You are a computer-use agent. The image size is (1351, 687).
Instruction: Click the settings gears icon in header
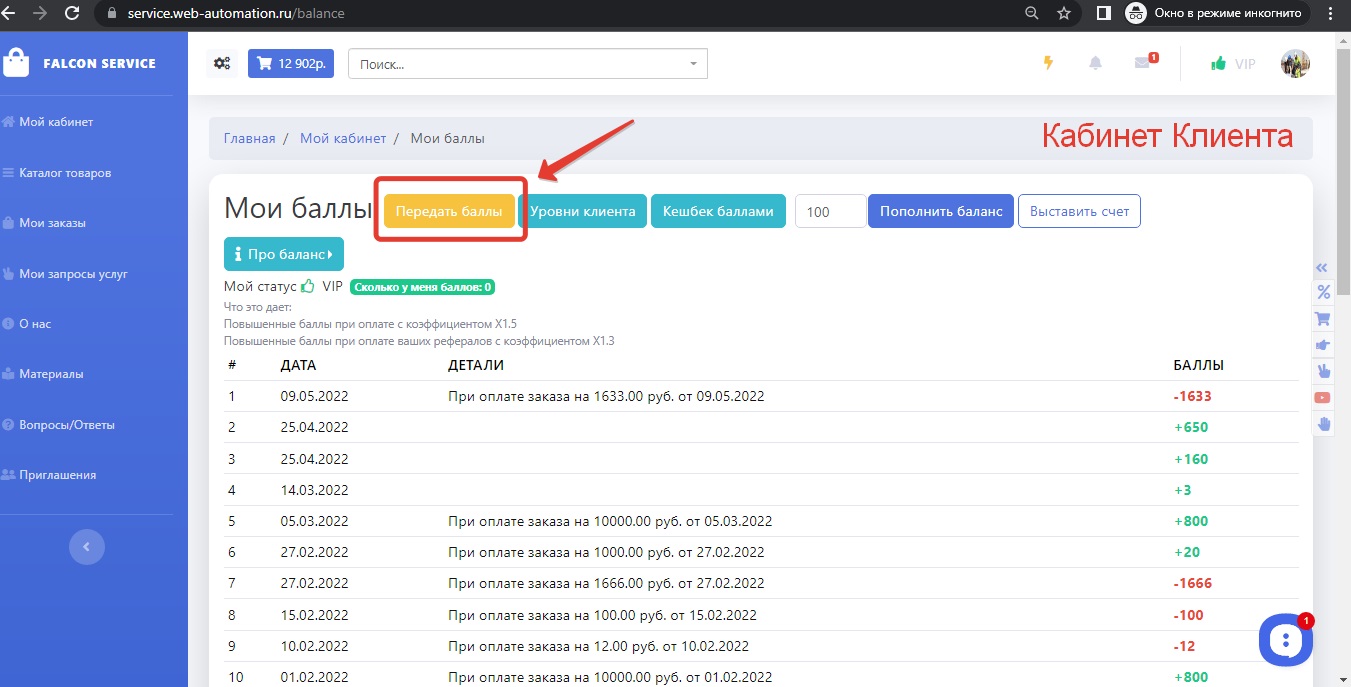(x=222, y=64)
